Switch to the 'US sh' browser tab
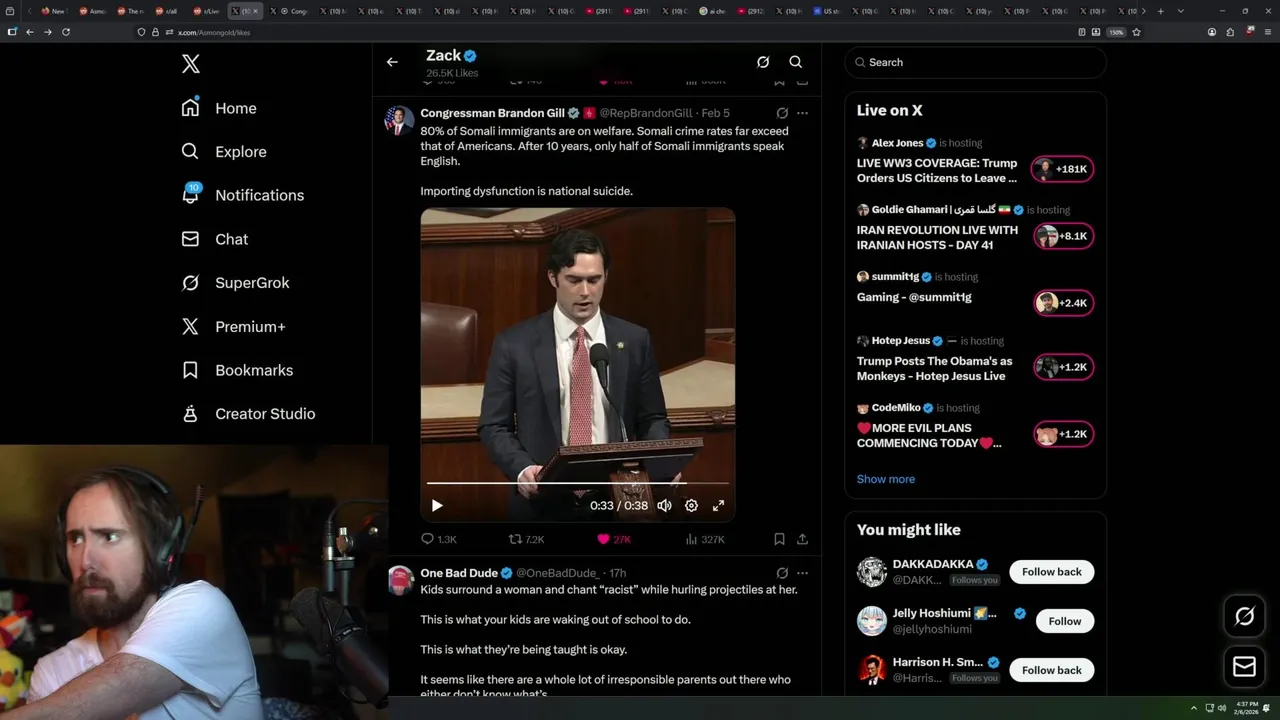The image size is (1280, 720). coord(826,11)
